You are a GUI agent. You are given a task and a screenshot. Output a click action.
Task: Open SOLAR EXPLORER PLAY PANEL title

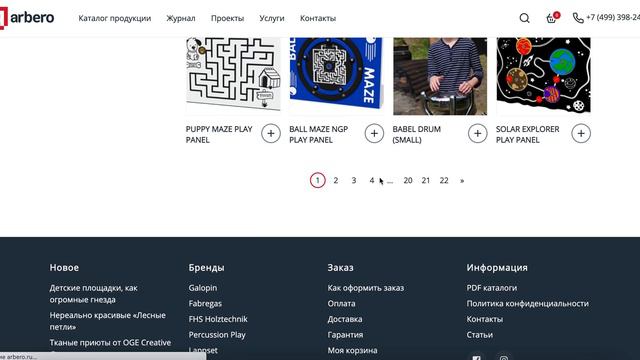[x=527, y=134]
